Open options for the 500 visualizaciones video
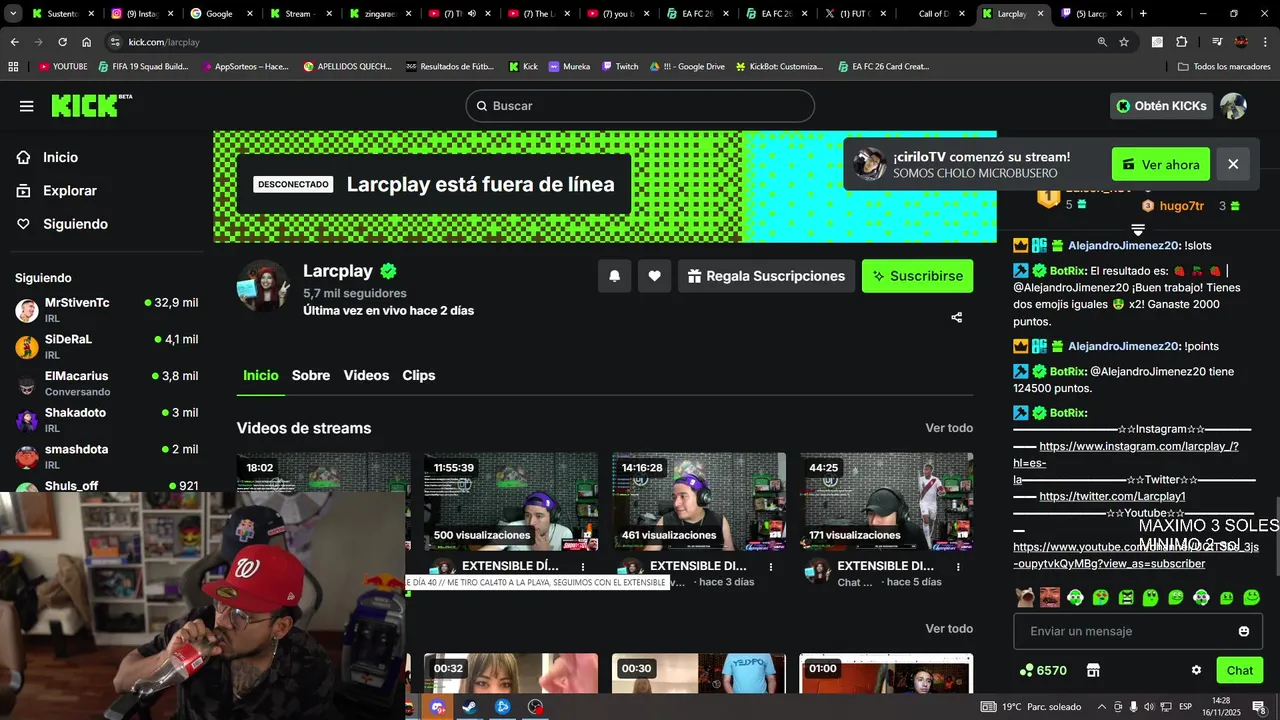1280x720 pixels. [x=583, y=567]
